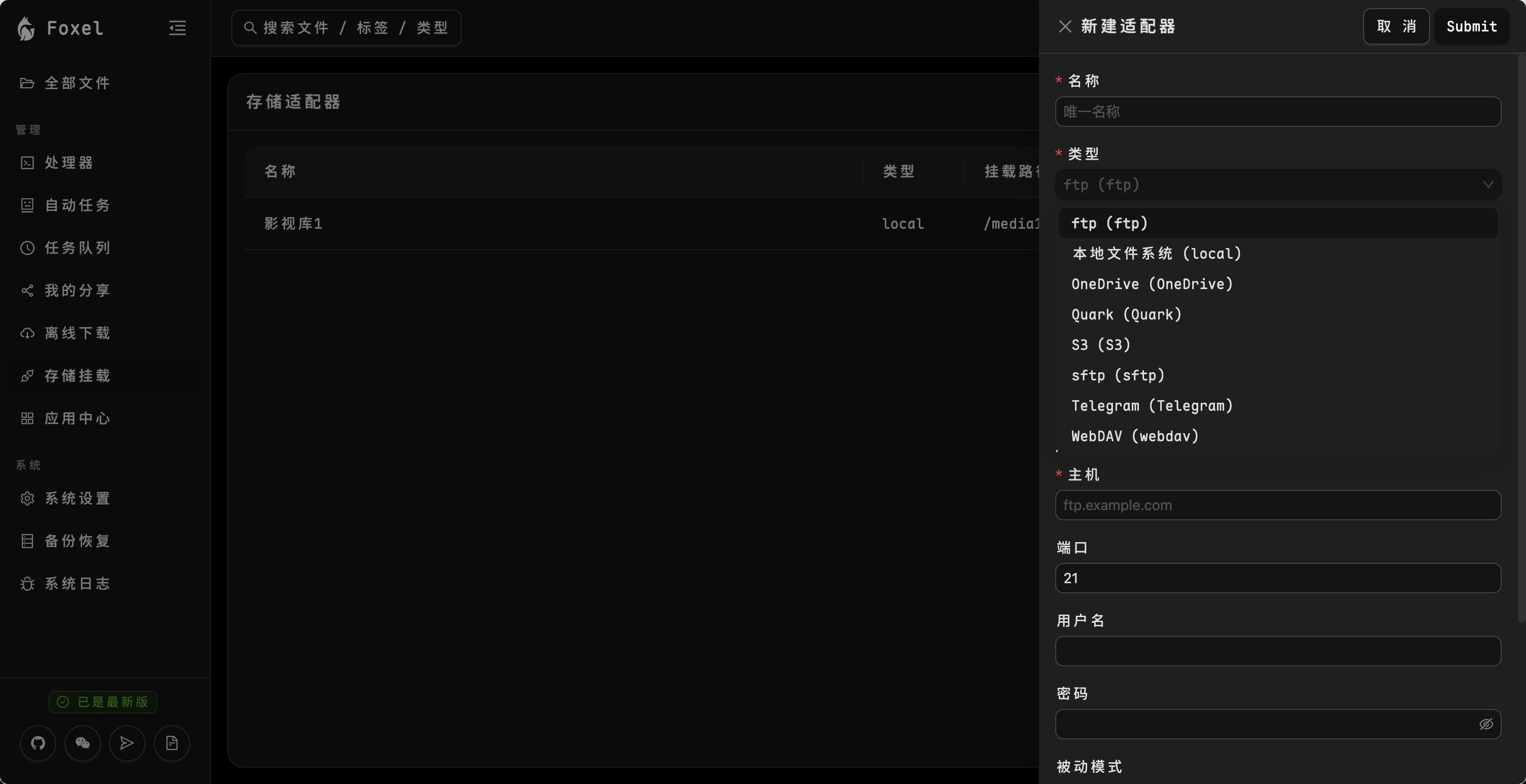Click the 备份恢复 database icon
The height and width of the screenshot is (784, 1526).
[27, 541]
